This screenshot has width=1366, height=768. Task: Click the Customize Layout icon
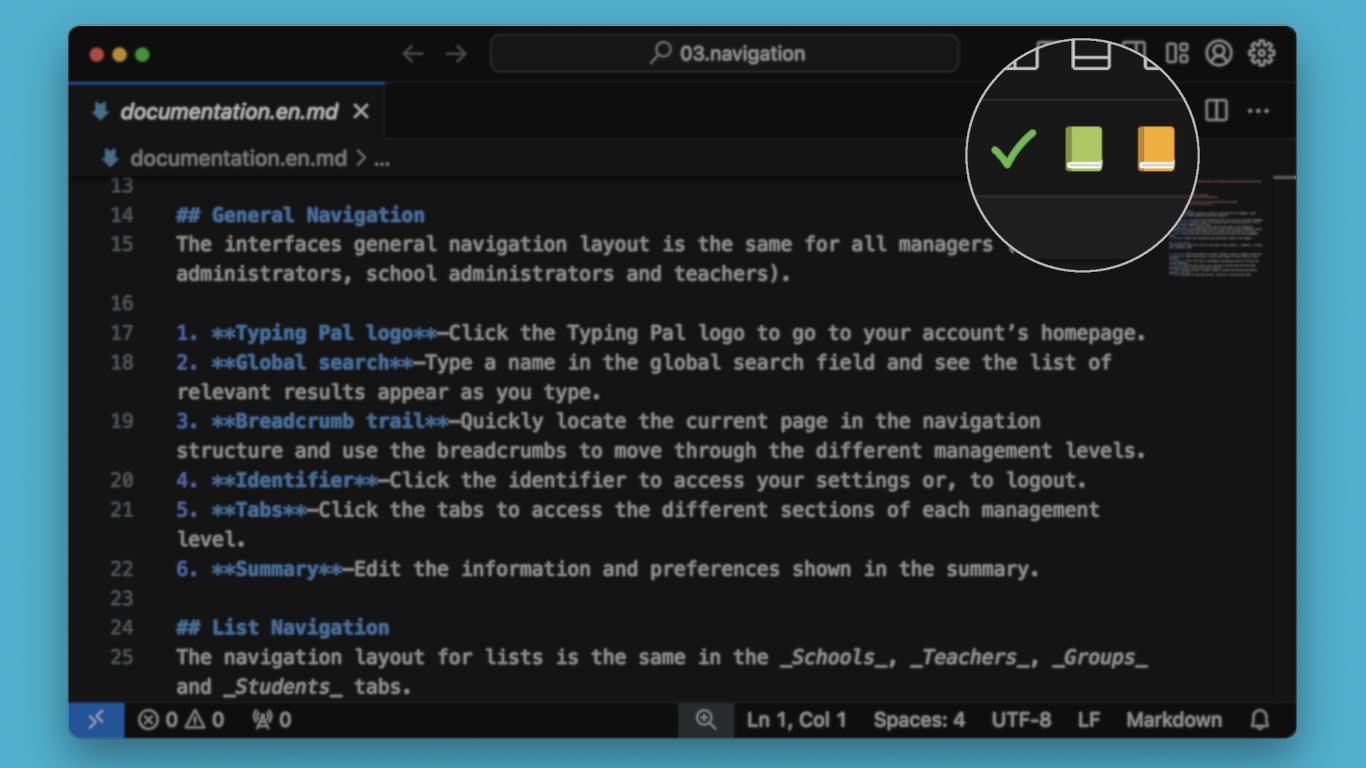pos(1178,53)
